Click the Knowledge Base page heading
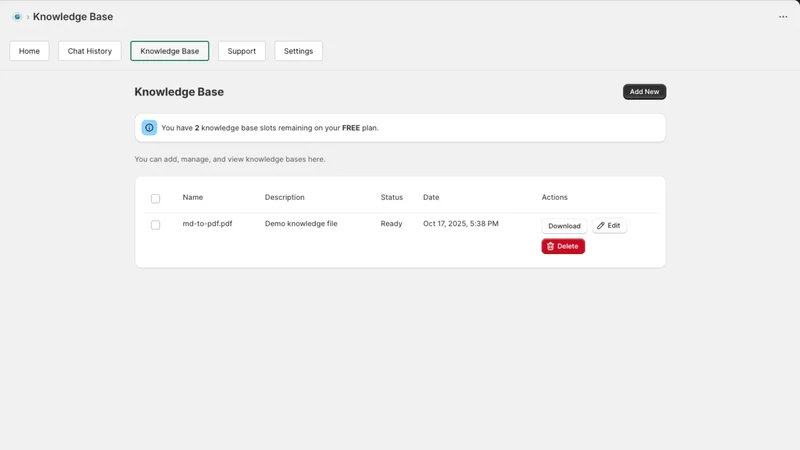The width and height of the screenshot is (800, 450). [x=179, y=92]
